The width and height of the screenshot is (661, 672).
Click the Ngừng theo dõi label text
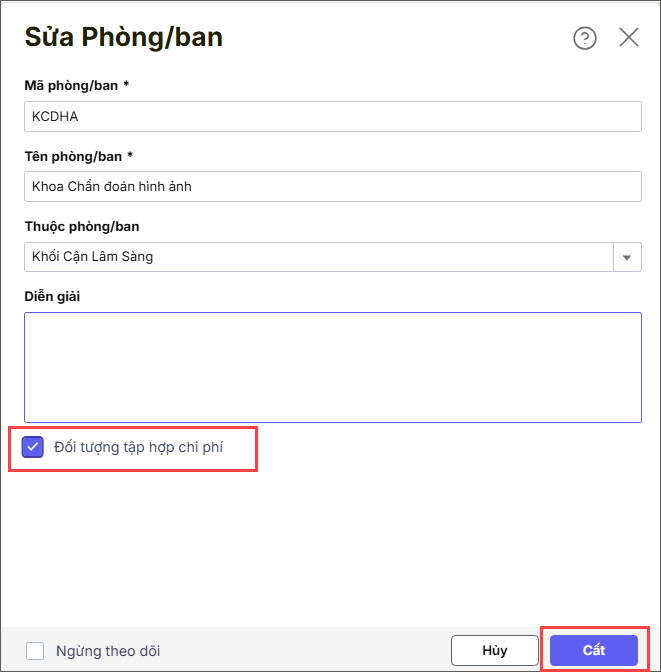tap(108, 651)
